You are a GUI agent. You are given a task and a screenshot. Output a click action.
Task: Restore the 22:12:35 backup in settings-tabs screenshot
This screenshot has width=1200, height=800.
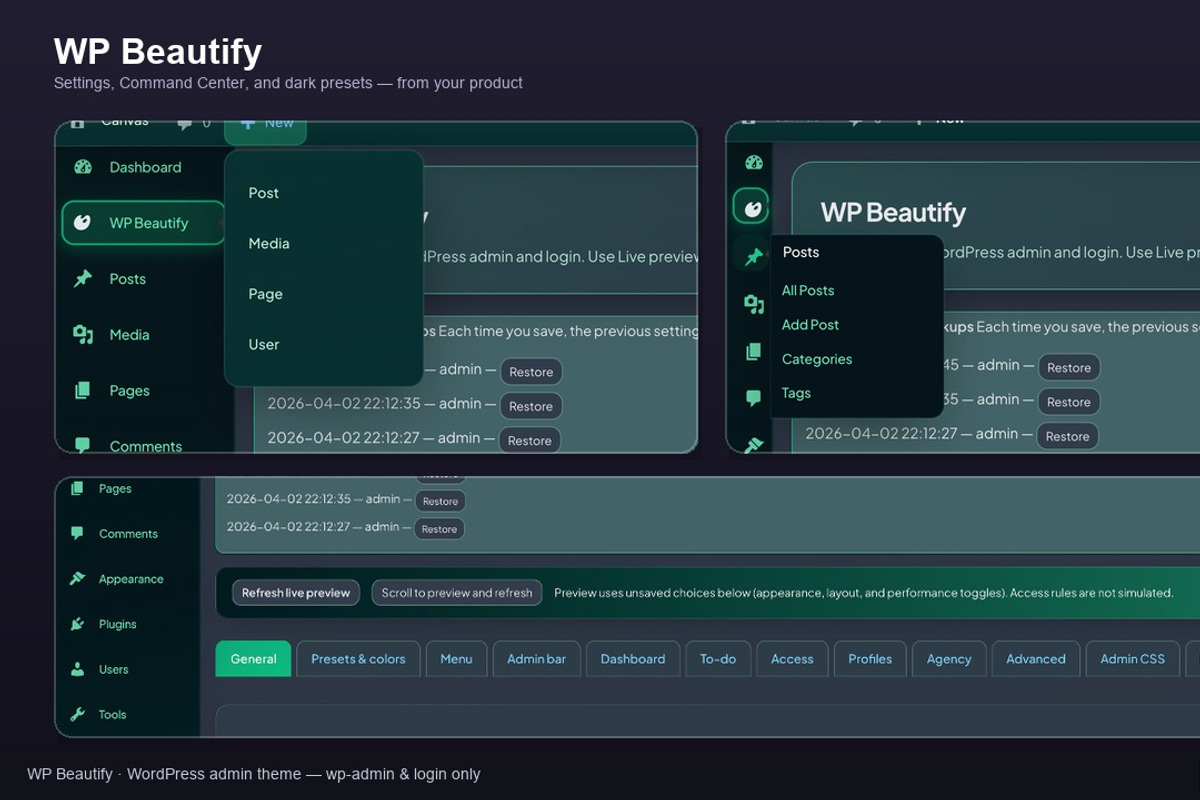440,501
